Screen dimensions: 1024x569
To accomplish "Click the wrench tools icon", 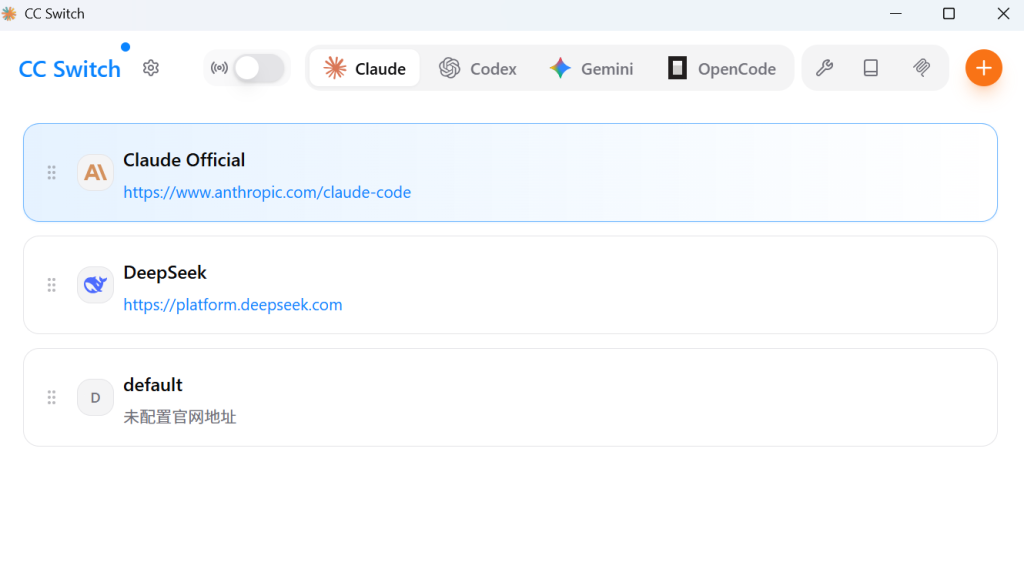I will point(825,68).
